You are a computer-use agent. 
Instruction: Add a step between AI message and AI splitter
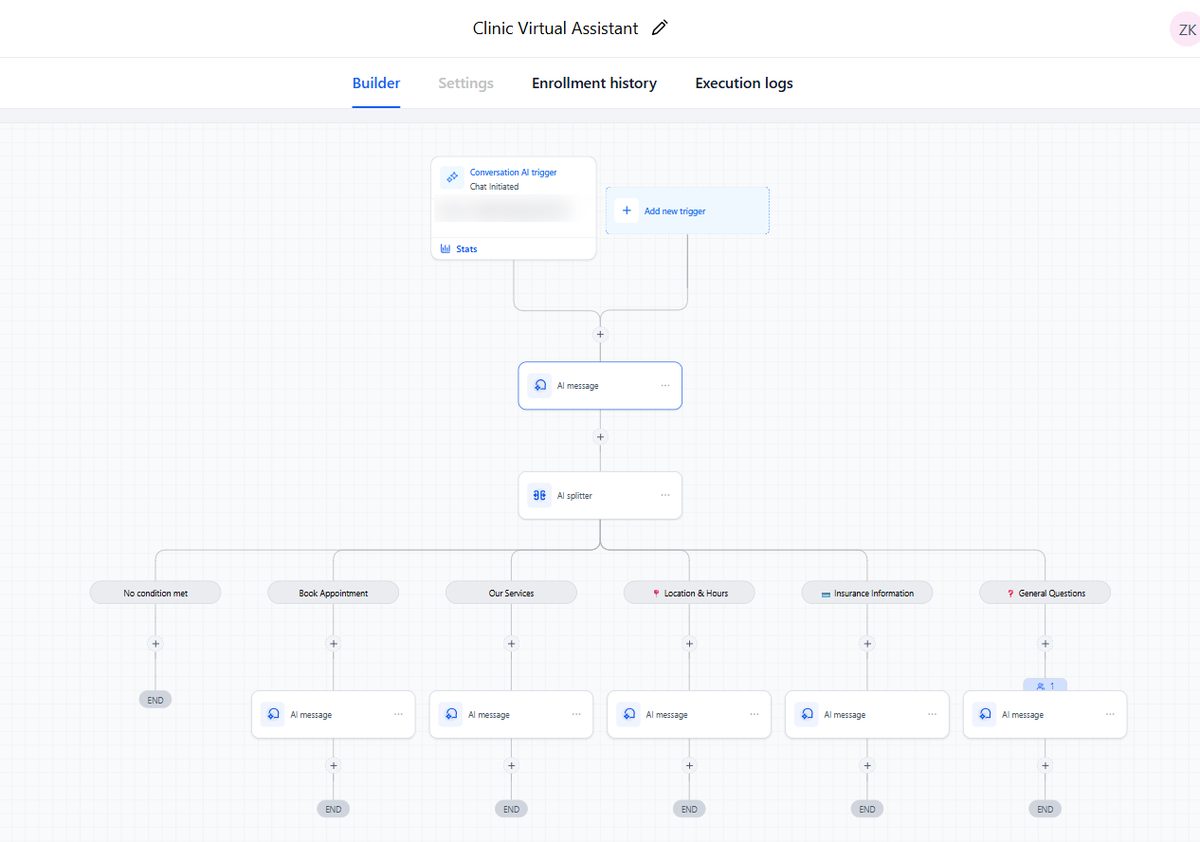coord(600,437)
